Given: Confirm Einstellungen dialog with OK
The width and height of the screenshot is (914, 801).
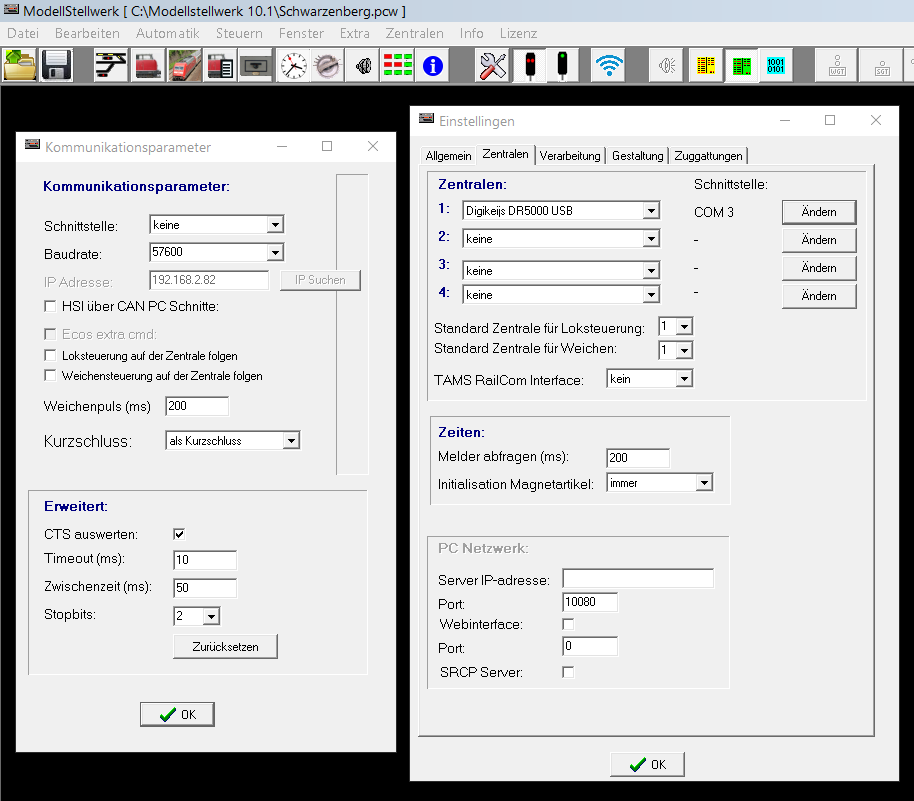Looking at the screenshot, I should coord(647,764).
